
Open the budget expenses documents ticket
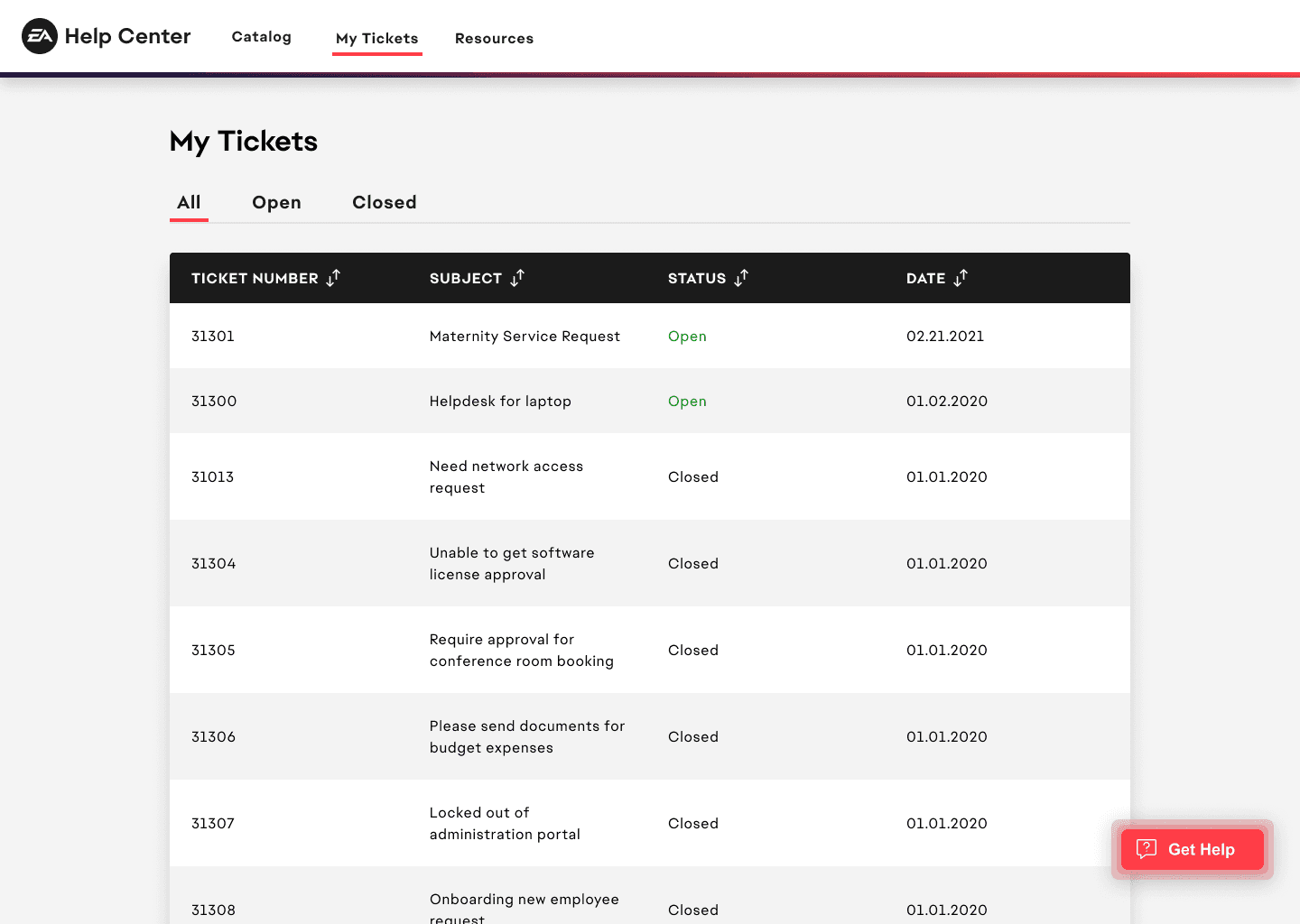click(650, 736)
